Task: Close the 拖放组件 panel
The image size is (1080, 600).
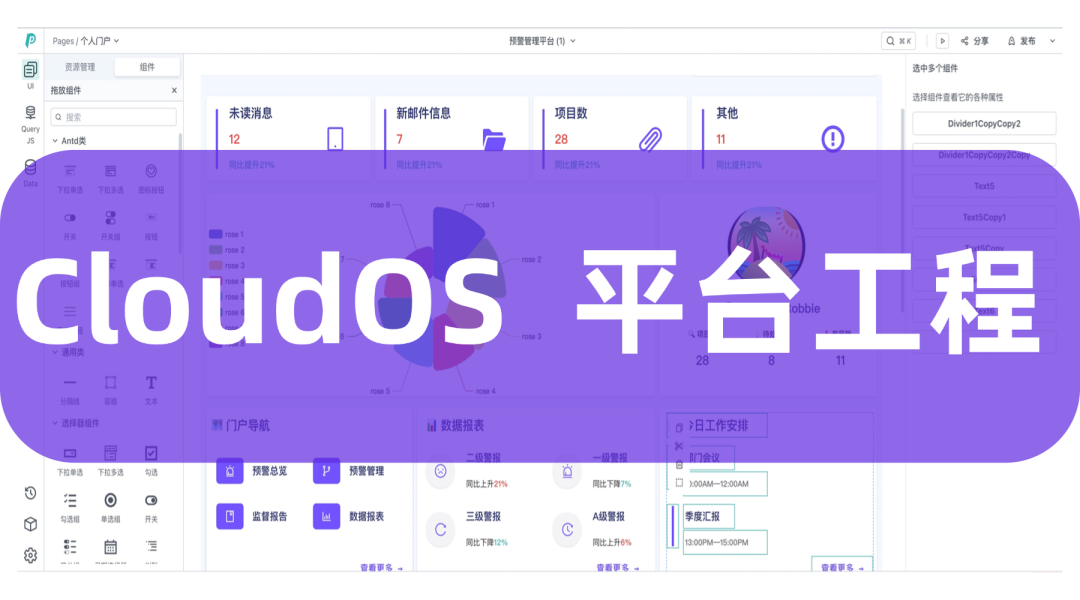Action: (174, 90)
